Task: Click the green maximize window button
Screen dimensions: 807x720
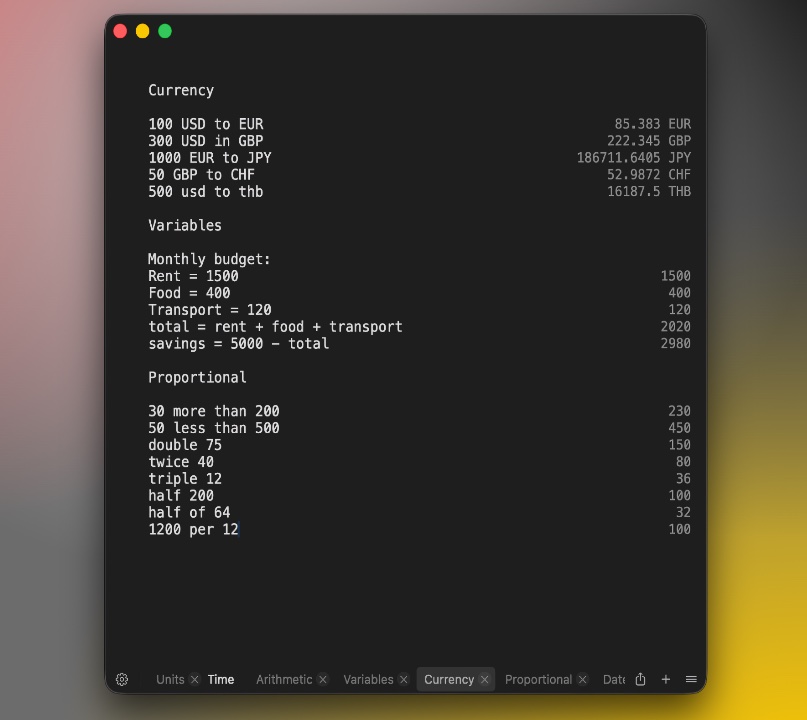Action: click(165, 31)
